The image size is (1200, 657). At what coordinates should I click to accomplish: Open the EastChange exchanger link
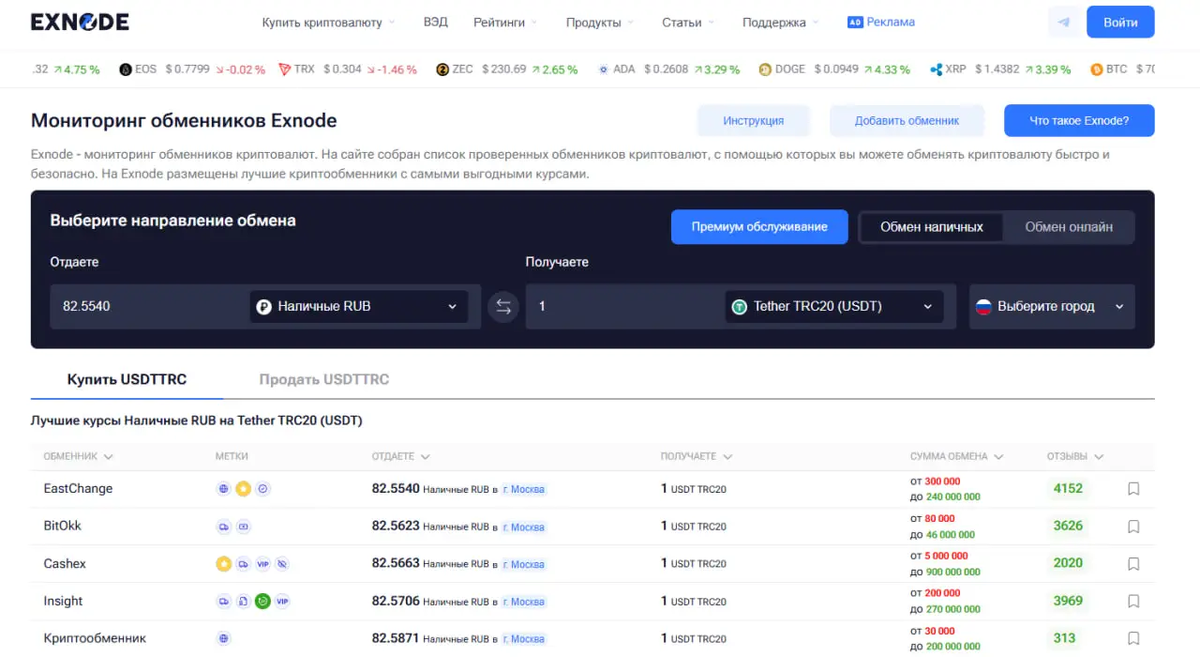[78, 489]
